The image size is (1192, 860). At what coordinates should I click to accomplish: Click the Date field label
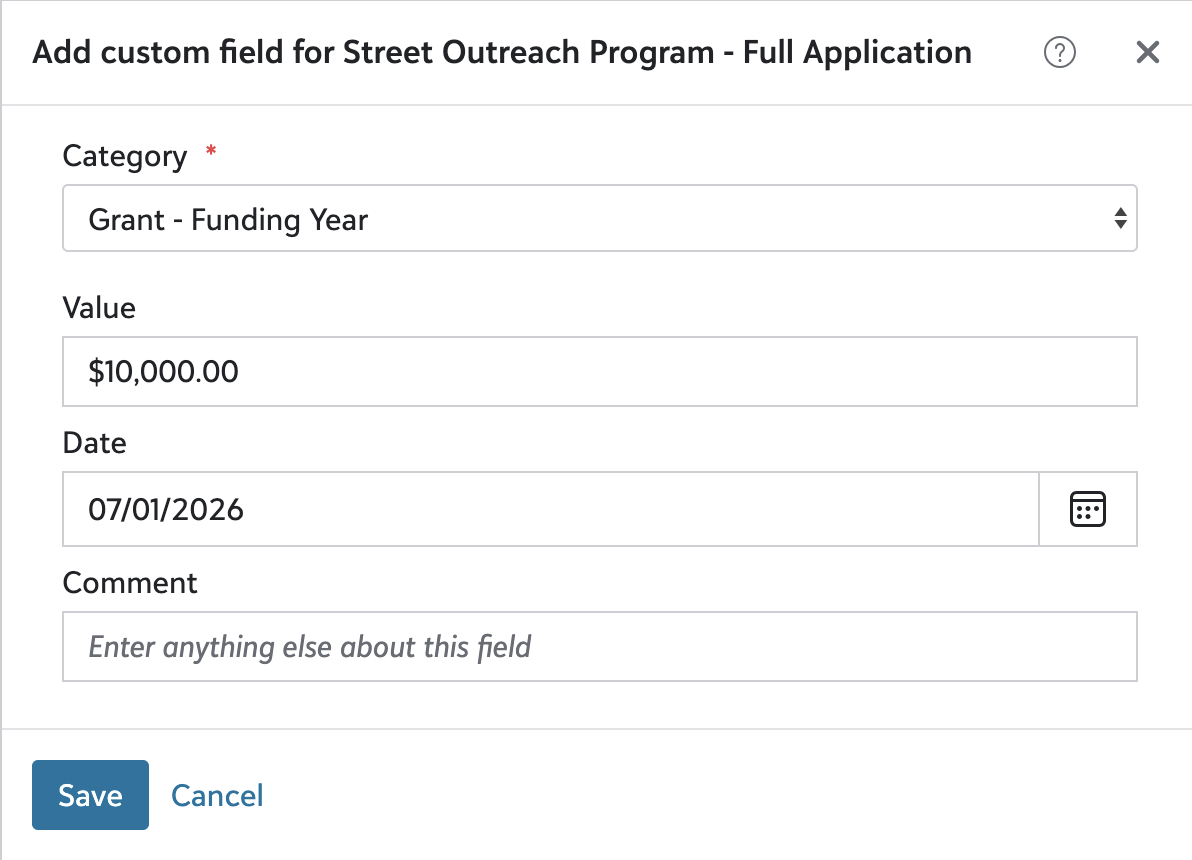click(95, 443)
